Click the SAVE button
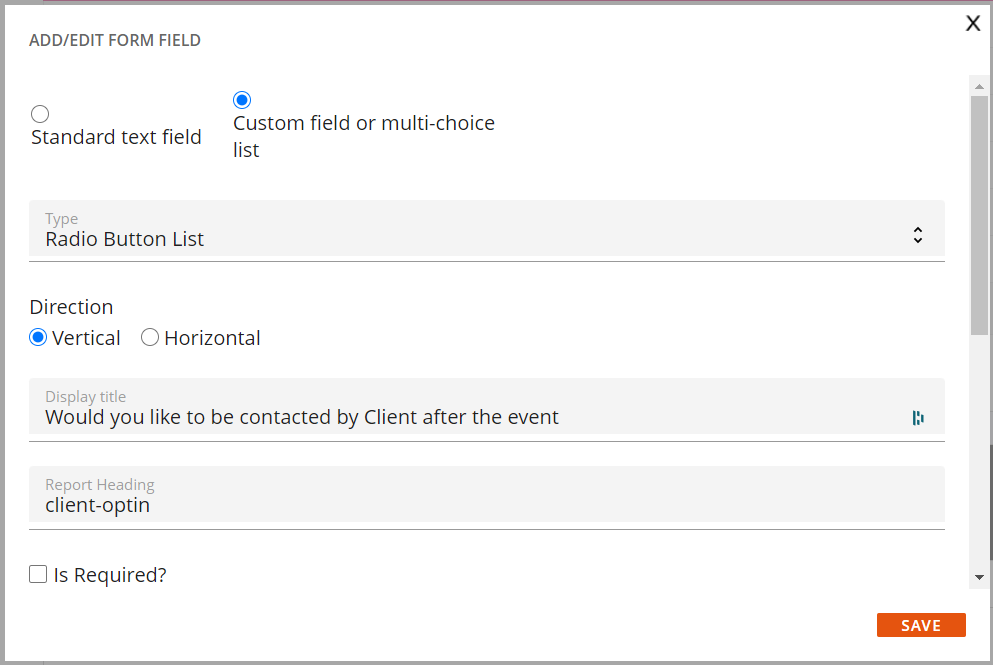The width and height of the screenshot is (993, 665). click(921, 625)
